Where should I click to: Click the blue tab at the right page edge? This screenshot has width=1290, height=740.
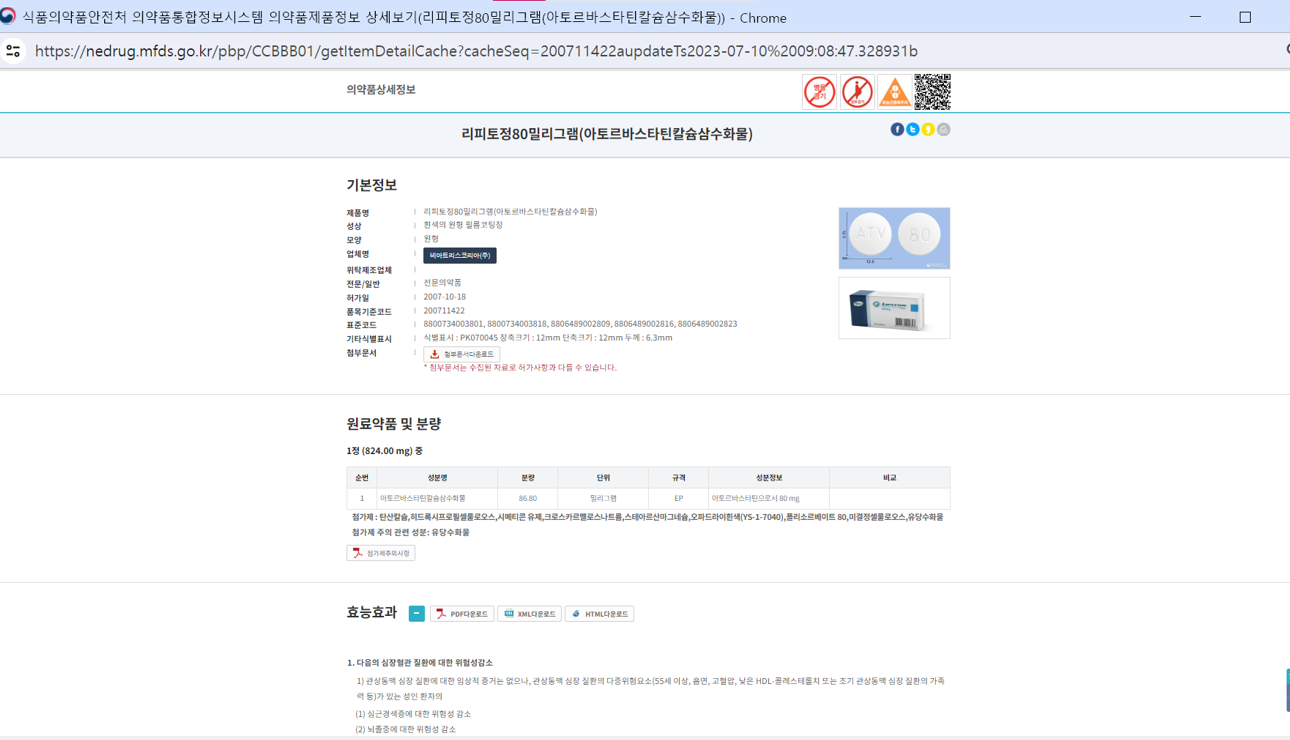(1287, 691)
